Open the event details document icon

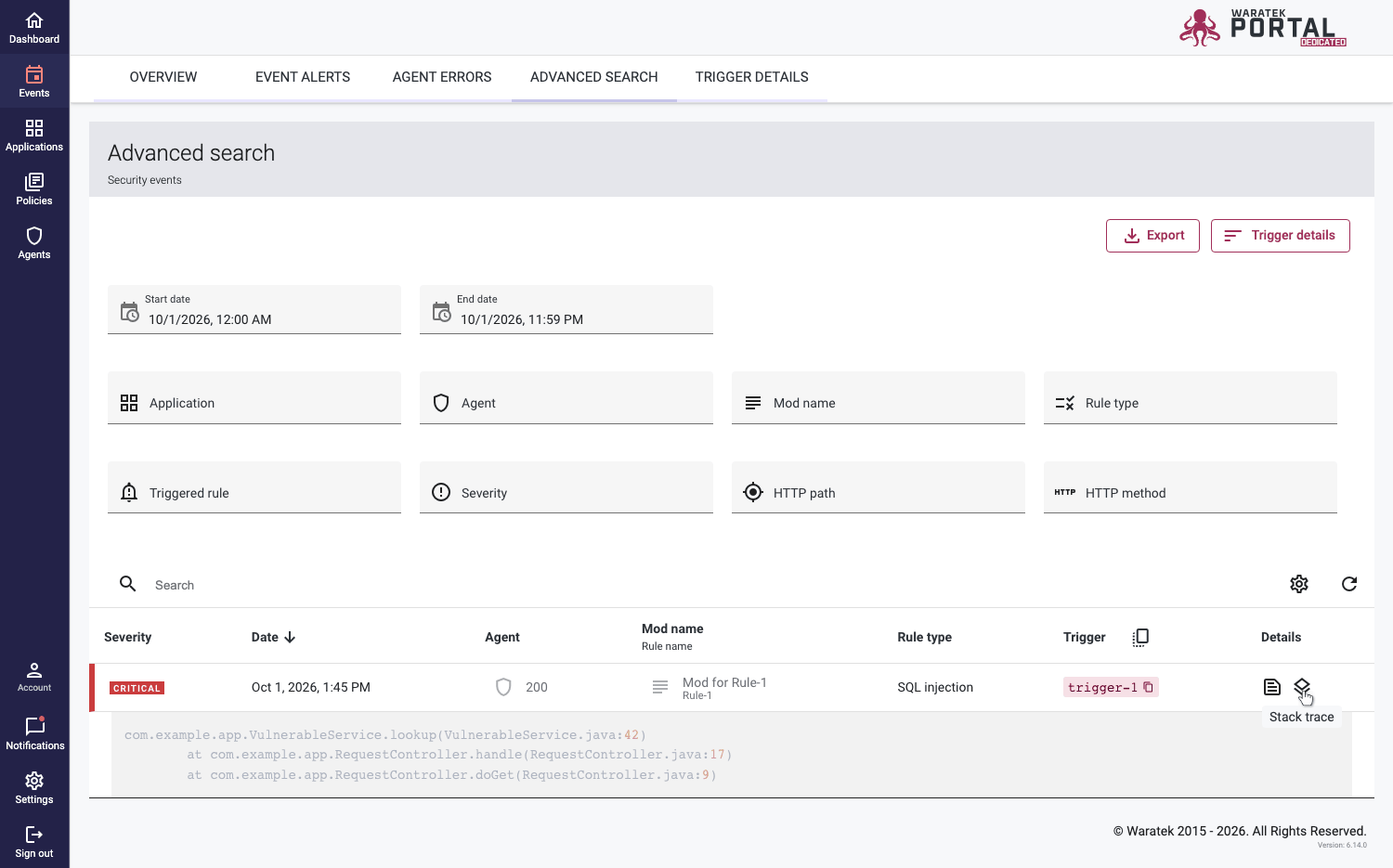click(1272, 687)
